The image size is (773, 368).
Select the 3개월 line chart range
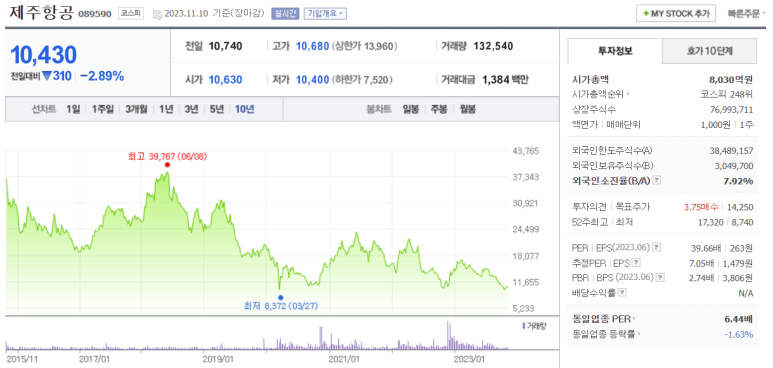(x=136, y=109)
